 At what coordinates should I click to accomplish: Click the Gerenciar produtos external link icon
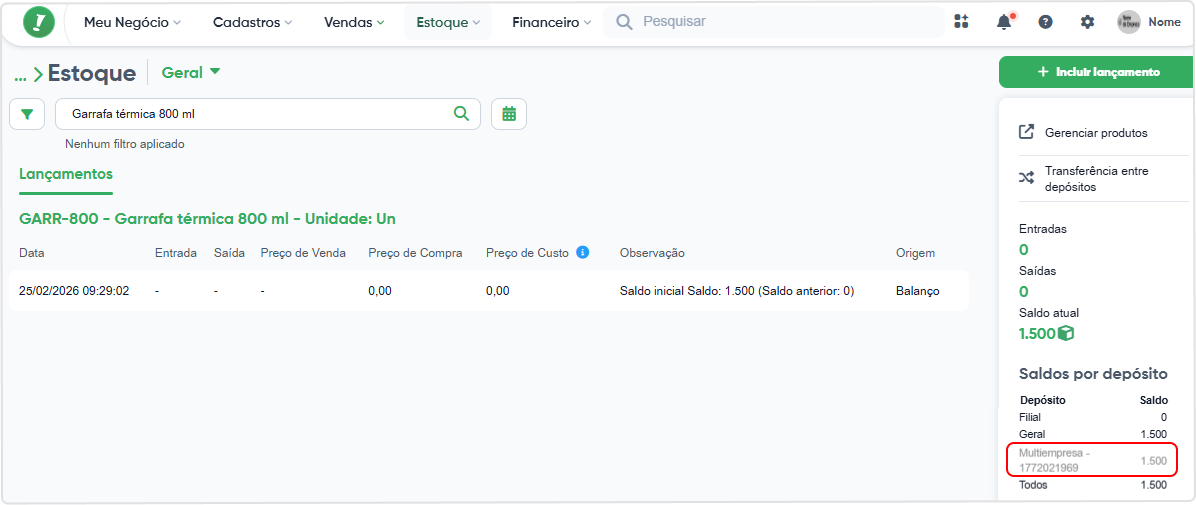click(x=1027, y=132)
